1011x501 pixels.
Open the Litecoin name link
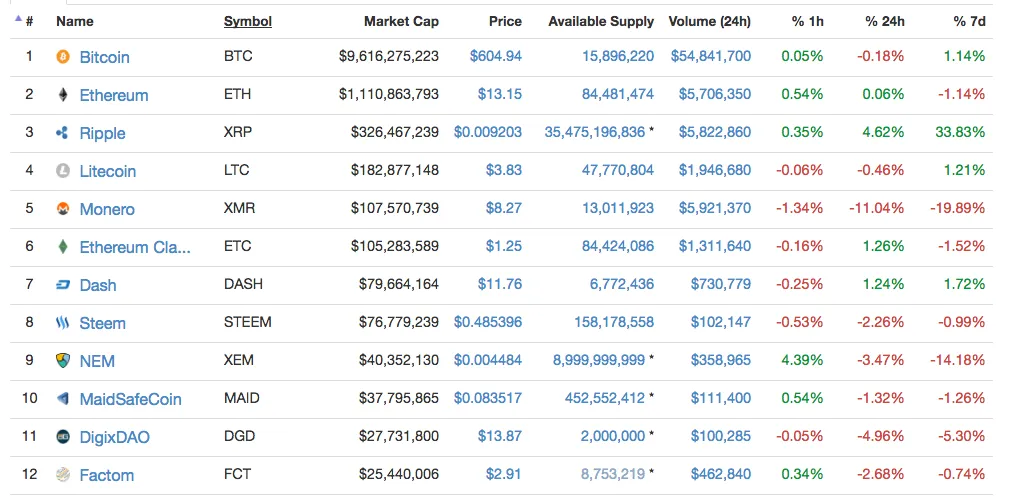click(108, 171)
